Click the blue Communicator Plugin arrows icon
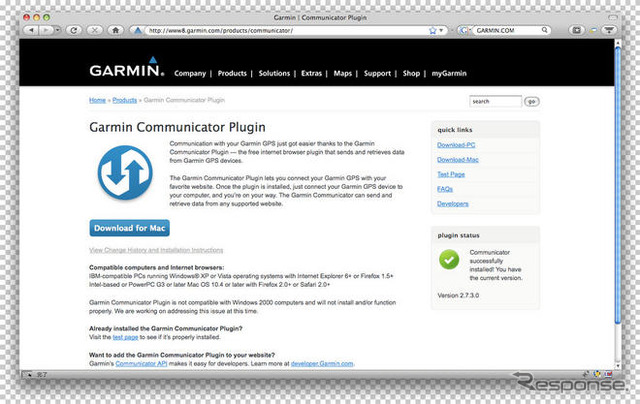 coord(125,173)
